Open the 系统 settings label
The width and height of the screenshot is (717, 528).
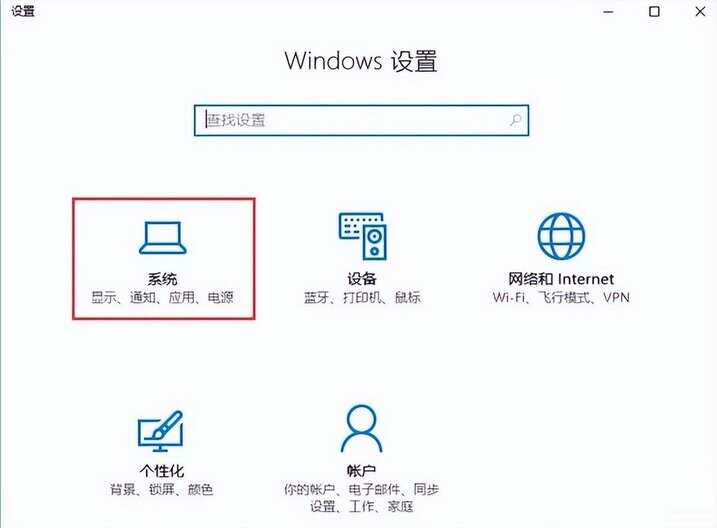click(x=162, y=278)
